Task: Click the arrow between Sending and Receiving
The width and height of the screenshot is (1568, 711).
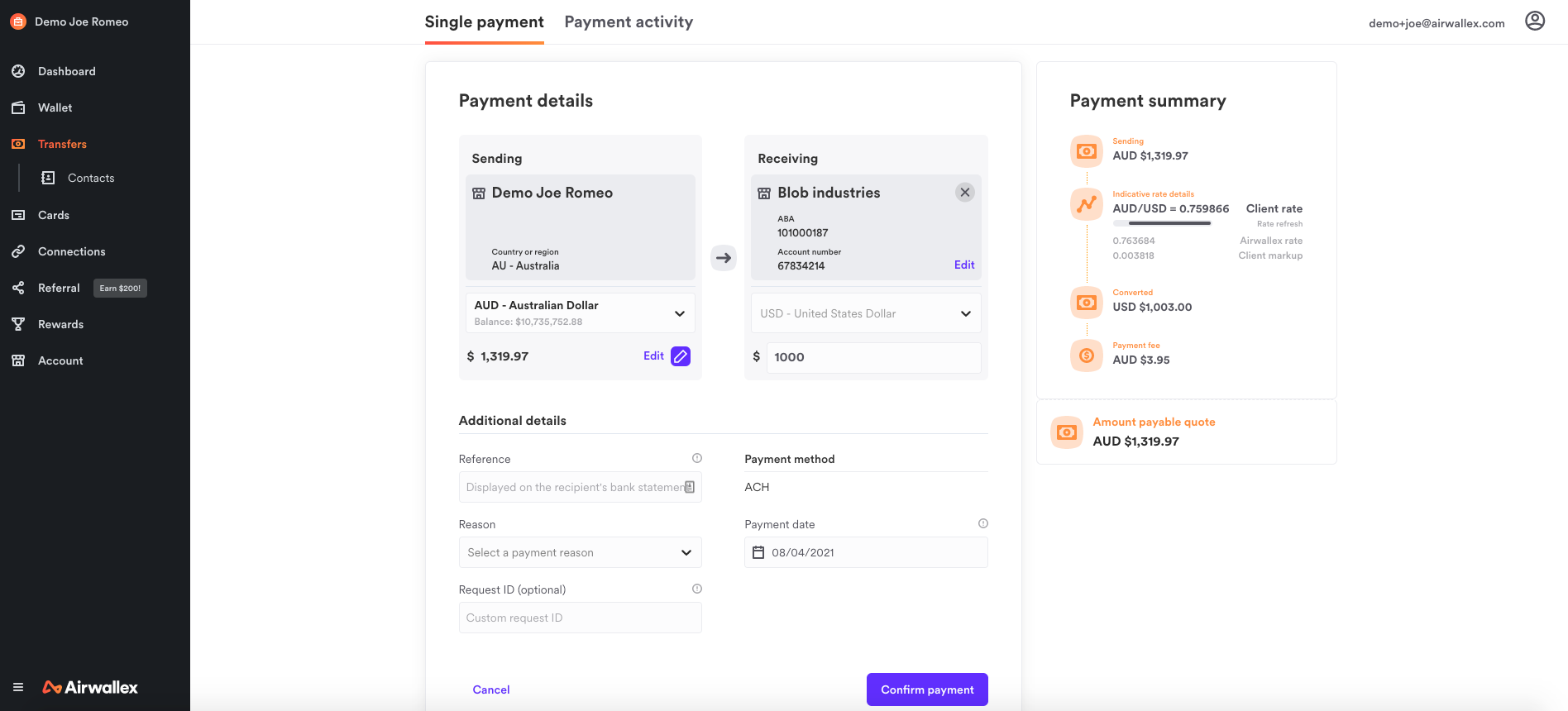Action: point(724,258)
